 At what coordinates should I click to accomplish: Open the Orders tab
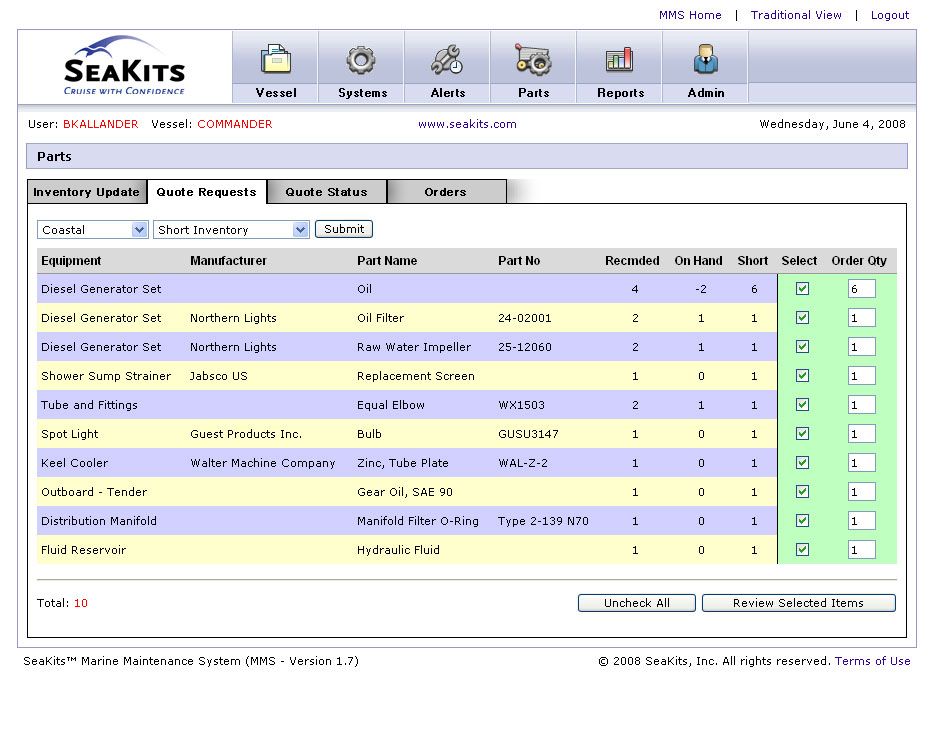point(445,192)
